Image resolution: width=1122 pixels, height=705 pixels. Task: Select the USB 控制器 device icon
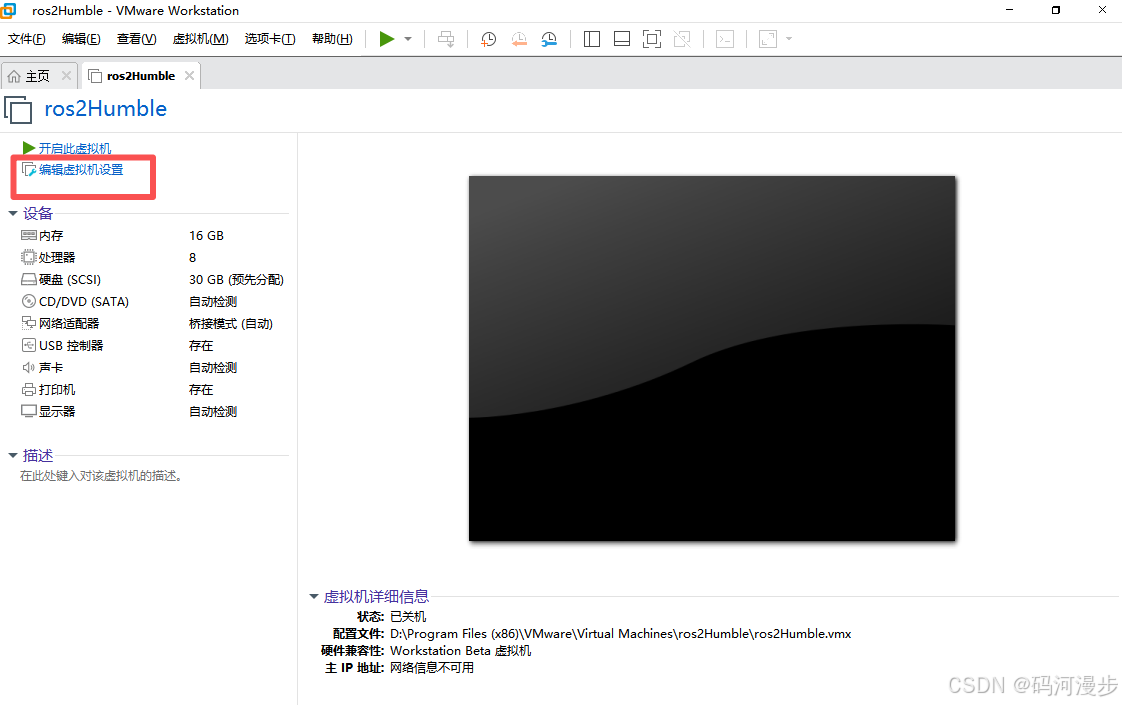click(29, 346)
